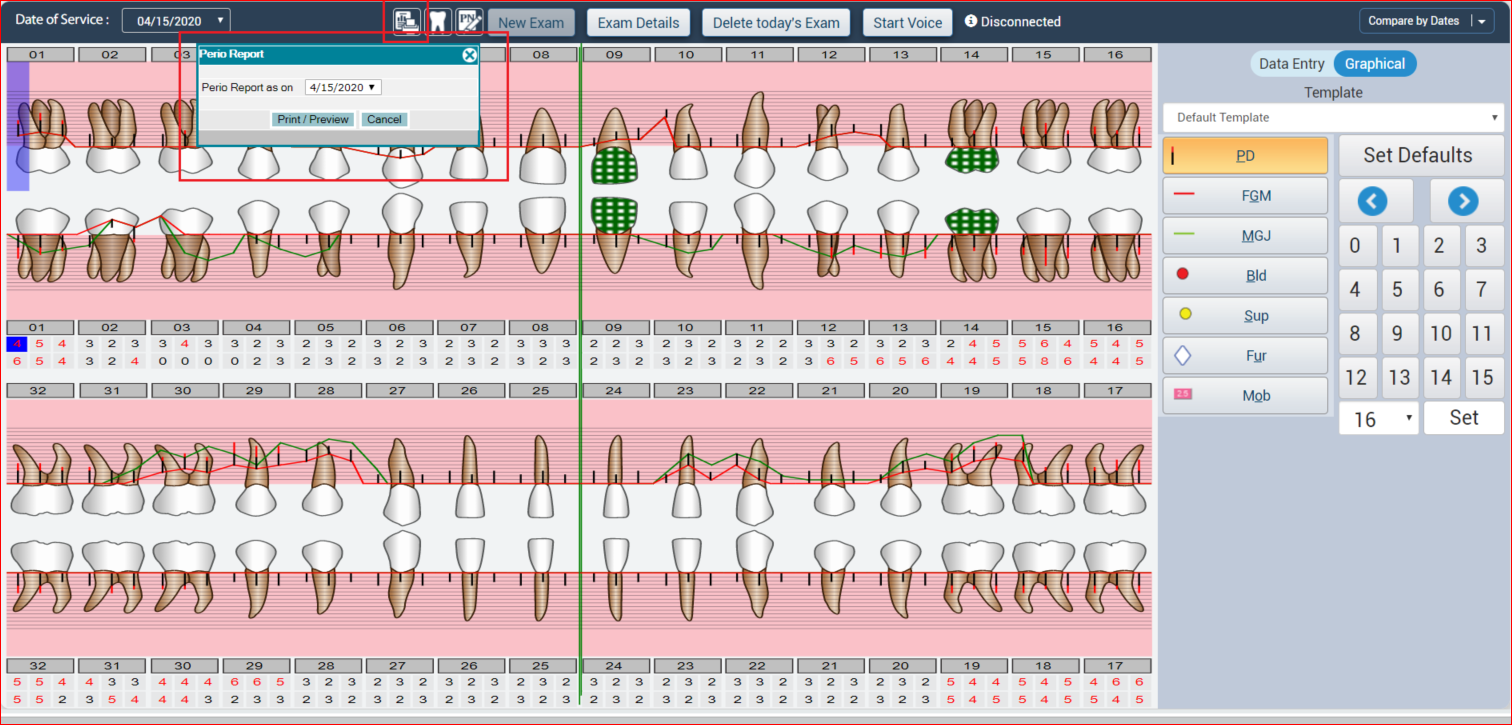Click Delete today's Exam
Screen dimensions: 1512x725
coord(776,23)
